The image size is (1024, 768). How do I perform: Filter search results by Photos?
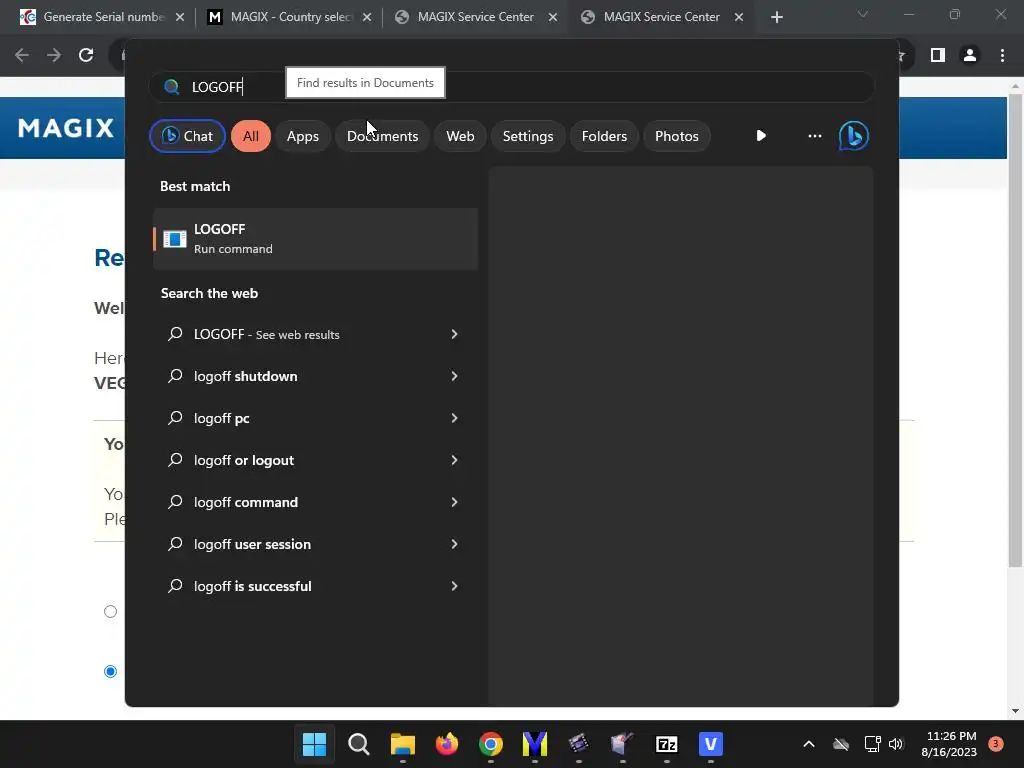tap(677, 136)
